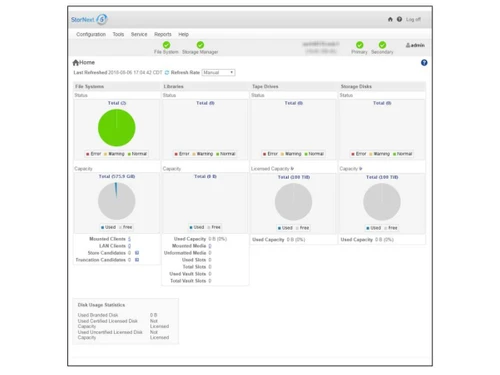Click the Mounted Clients count link
The height and width of the screenshot is (375, 500).
(x=129, y=239)
